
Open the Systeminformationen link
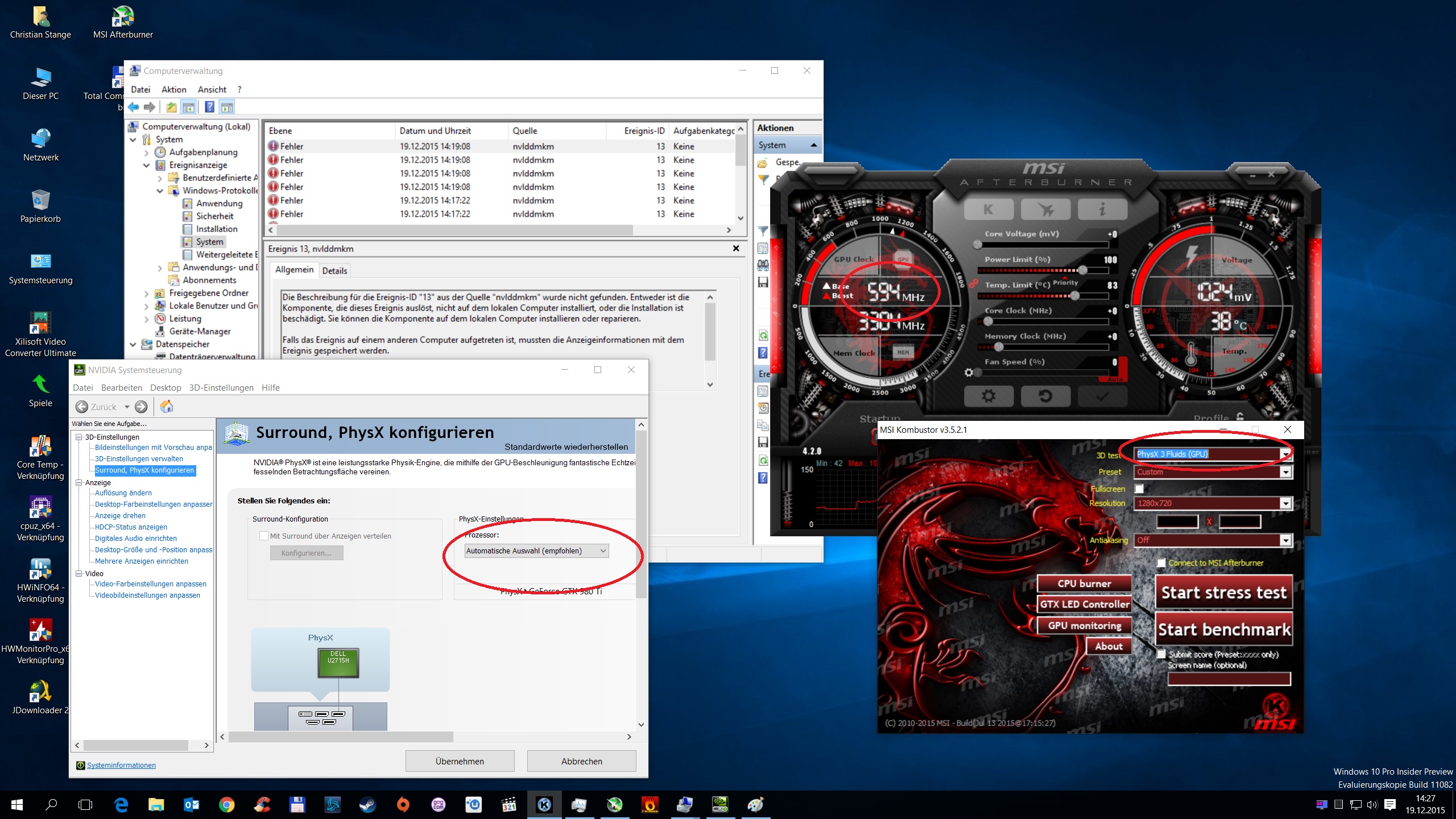[x=121, y=765]
